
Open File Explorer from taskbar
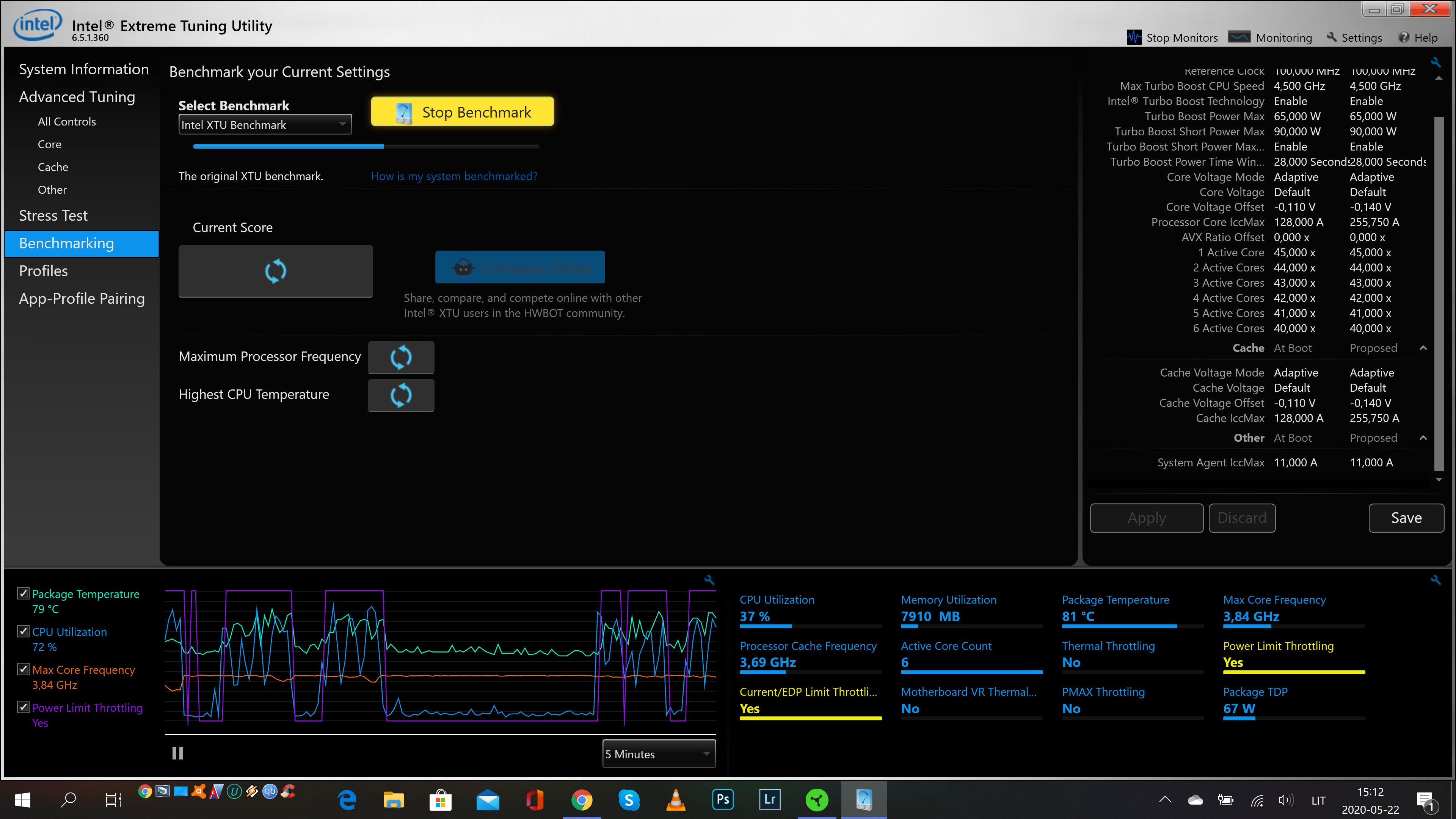(394, 800)
